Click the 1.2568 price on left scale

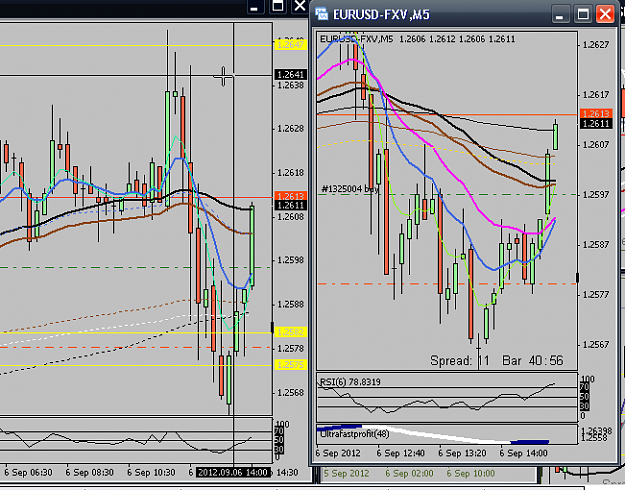point(290,393)
